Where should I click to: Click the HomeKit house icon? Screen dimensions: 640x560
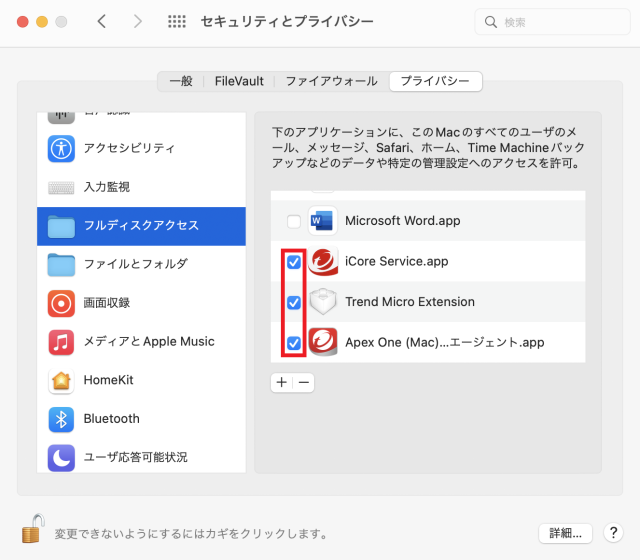(61, 381)
